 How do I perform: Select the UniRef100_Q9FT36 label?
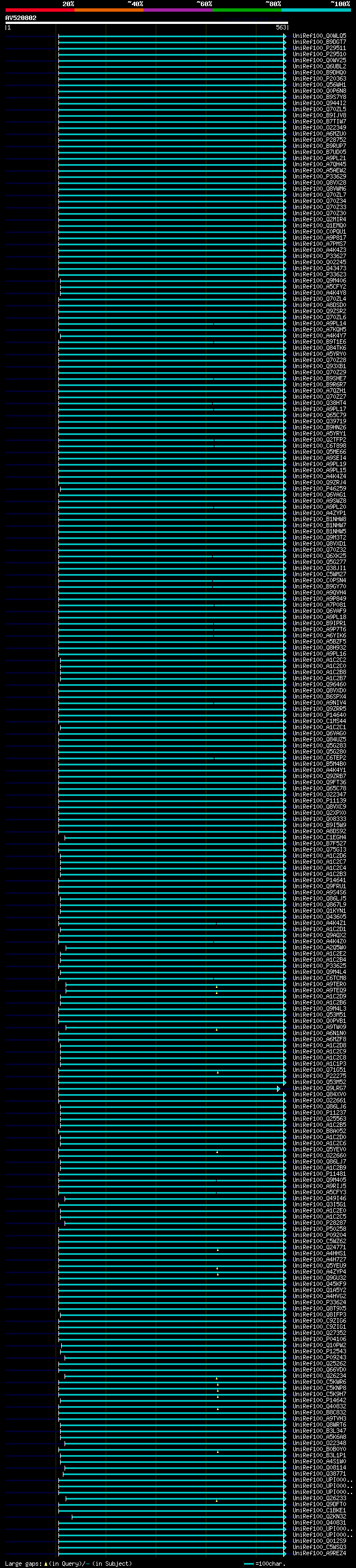[x=319, y=782]
